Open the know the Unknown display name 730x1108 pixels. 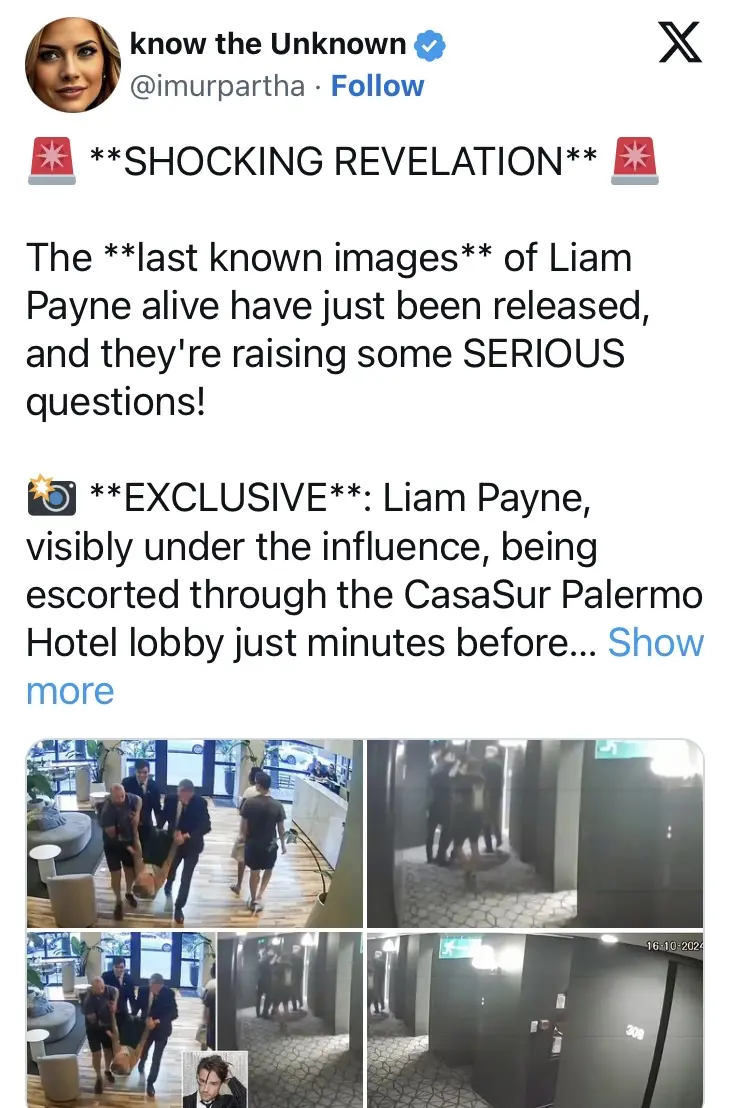[x=268, y=44]
